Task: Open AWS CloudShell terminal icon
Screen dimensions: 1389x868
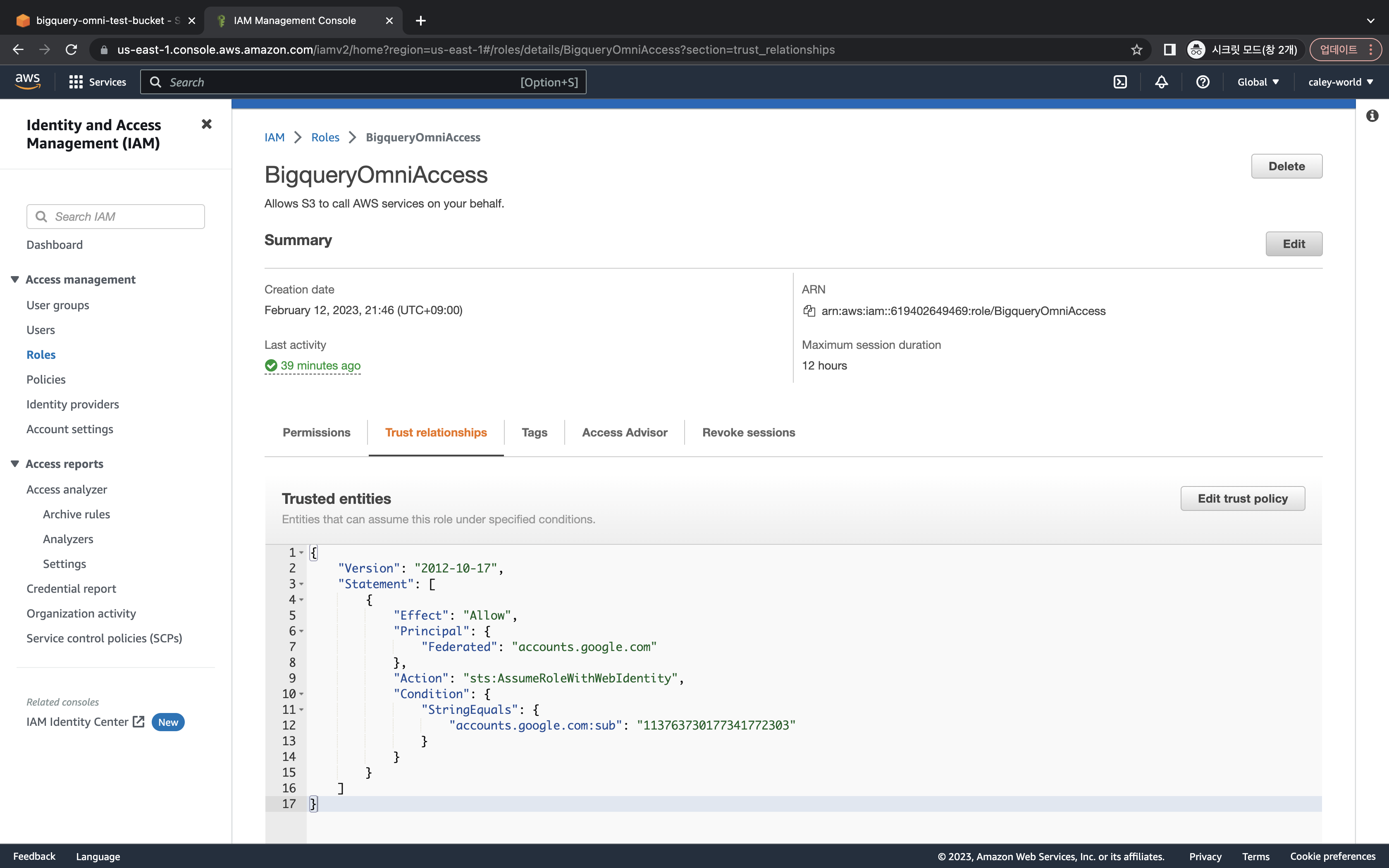Action: (1120, 82)
